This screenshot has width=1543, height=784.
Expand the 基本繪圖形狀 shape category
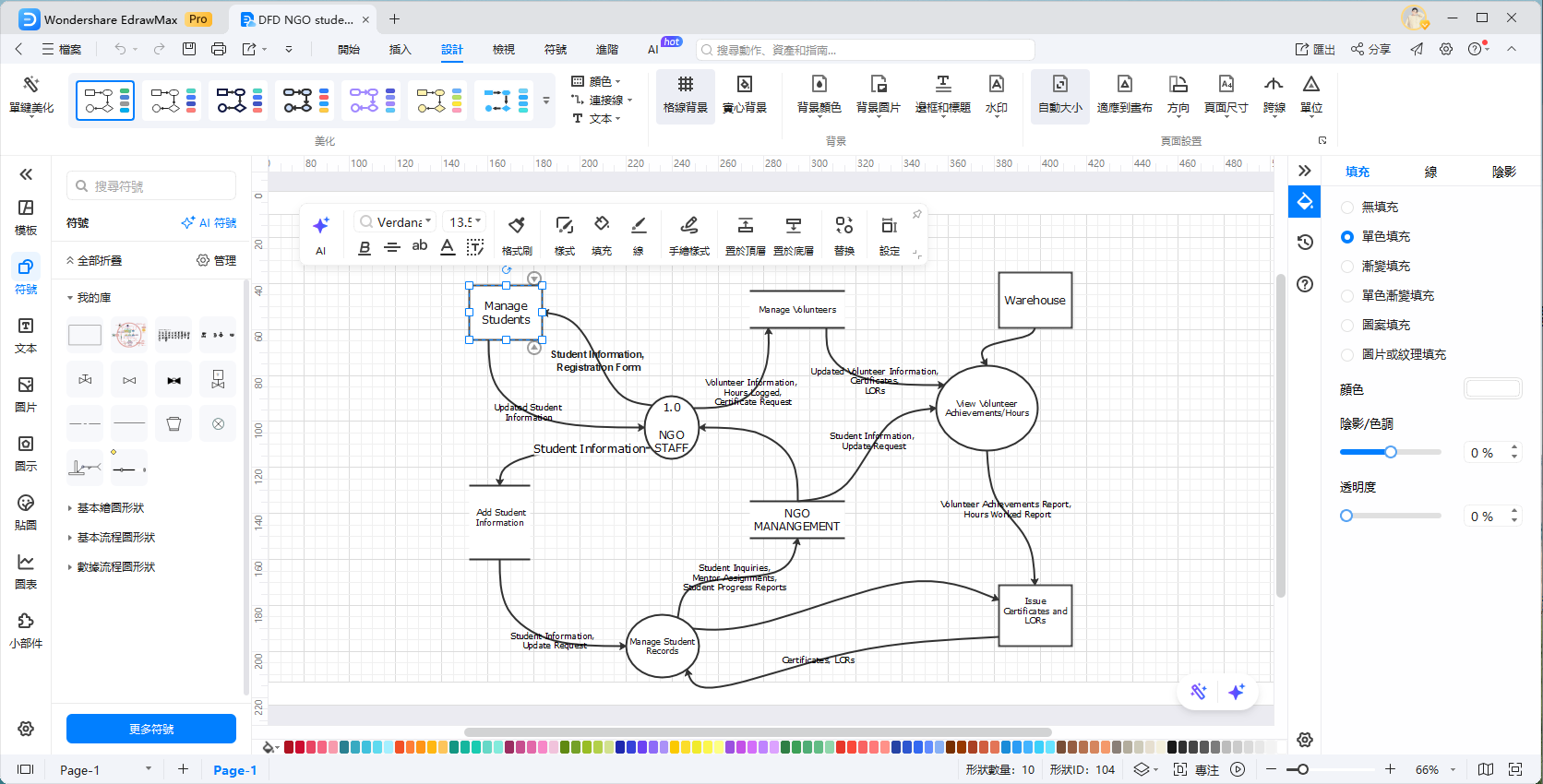point(110,508)
